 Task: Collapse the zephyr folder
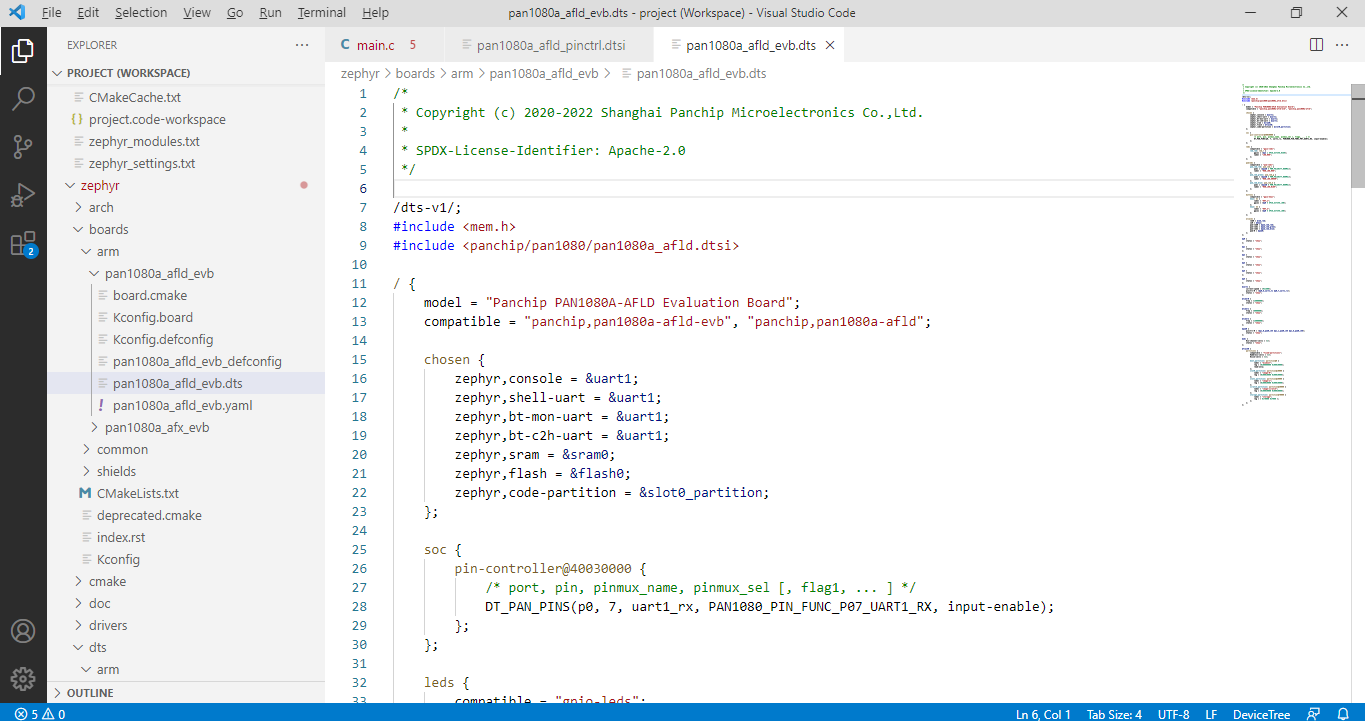[x=186, y=185]
